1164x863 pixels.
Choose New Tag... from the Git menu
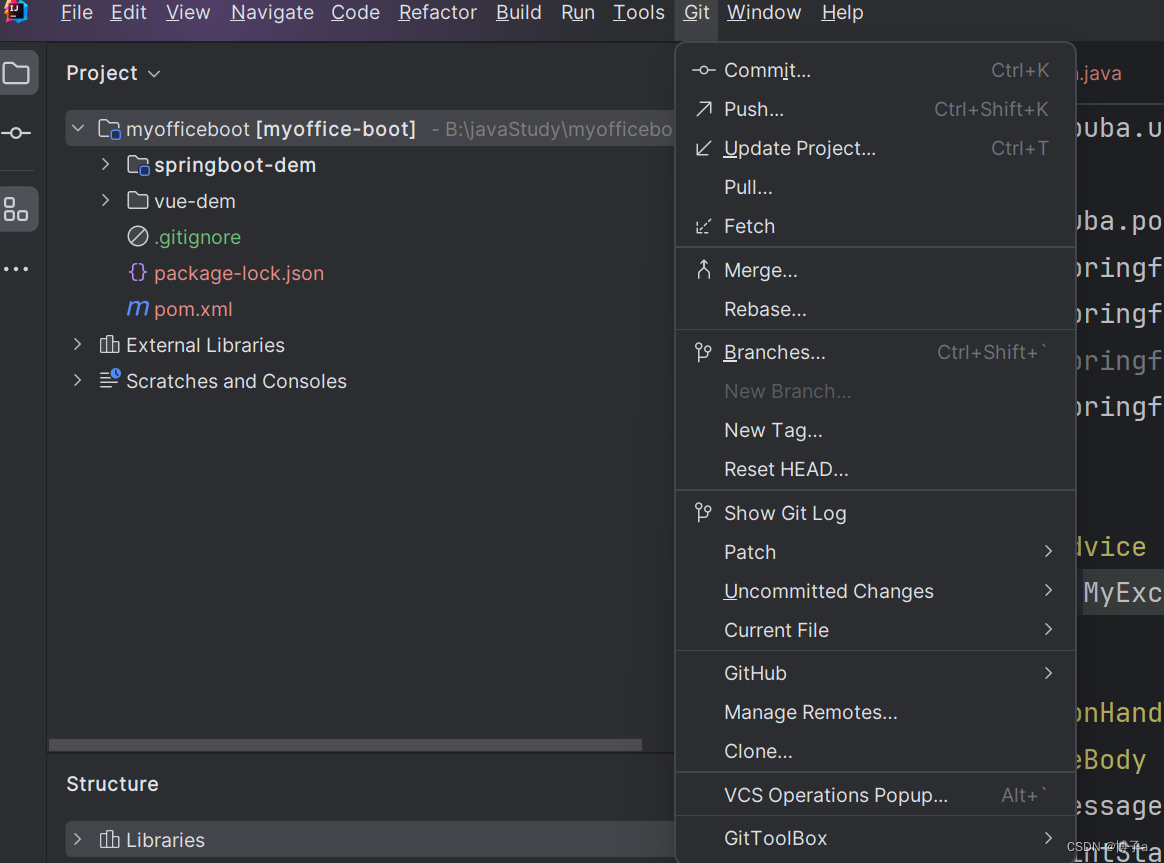(x=876, y=430)
